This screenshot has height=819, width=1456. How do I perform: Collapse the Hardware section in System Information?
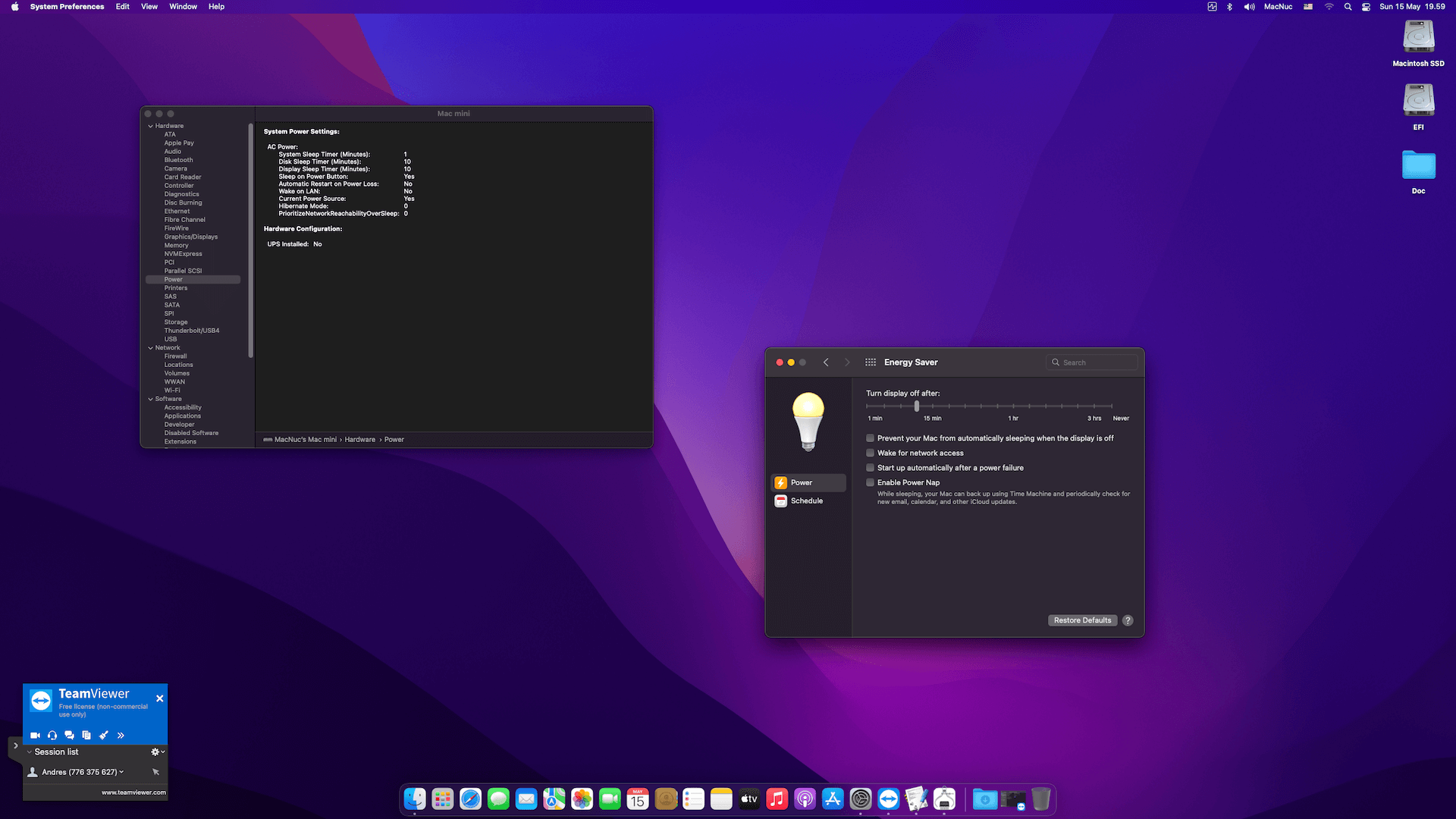tap(151, 125)
